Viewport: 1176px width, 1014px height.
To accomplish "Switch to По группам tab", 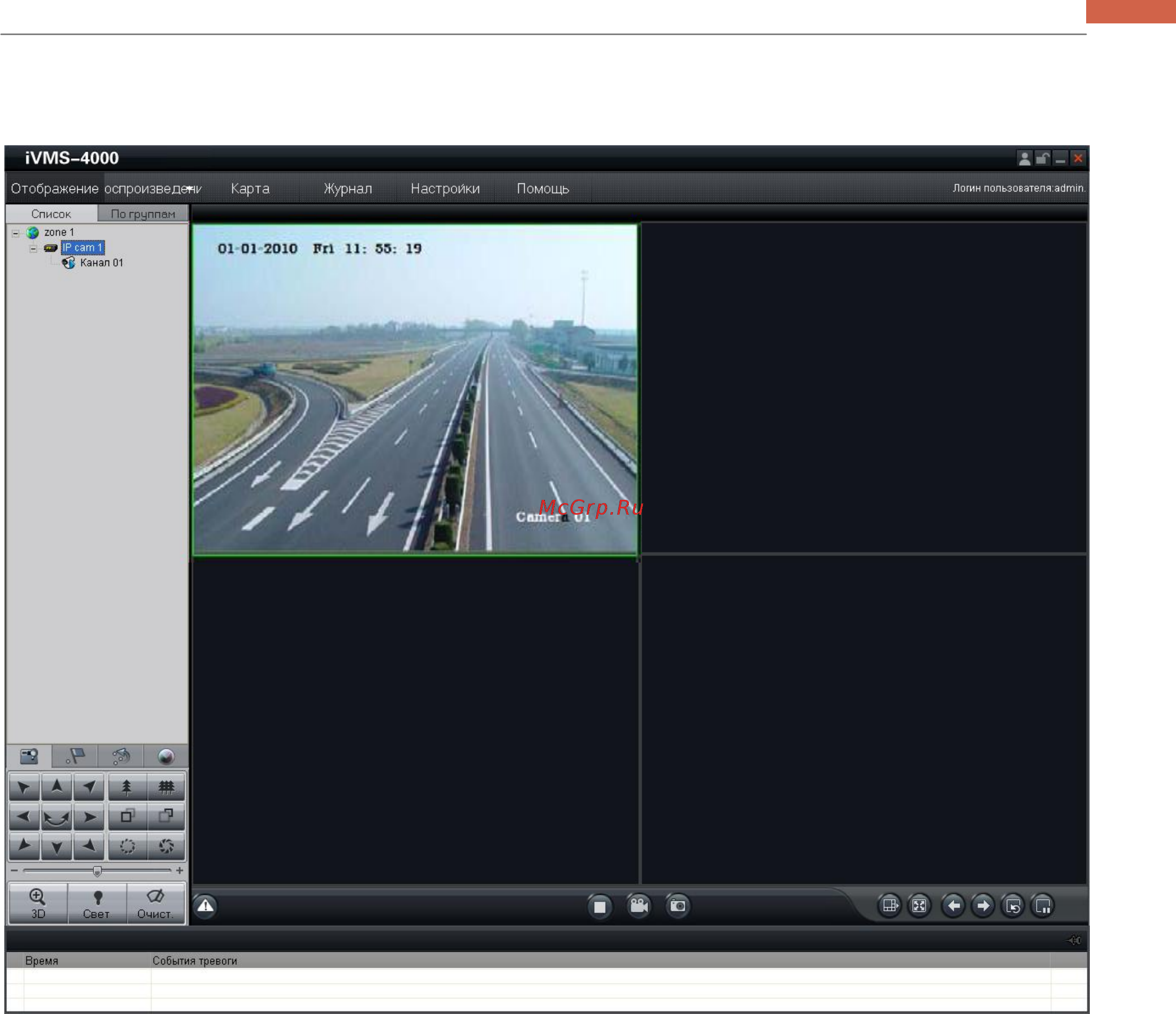I will point(142,214).
